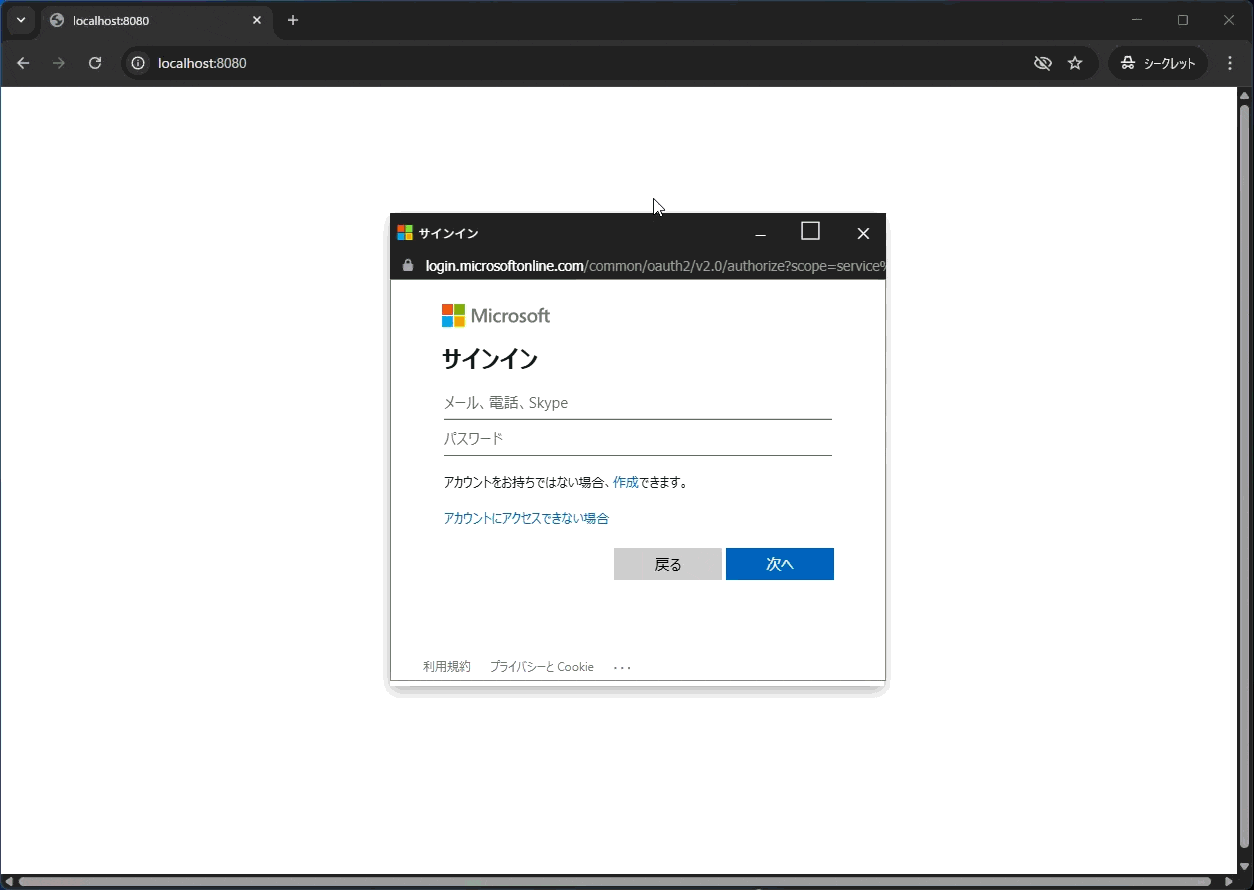The width and height of the screenshot is (1254, 890).
Task: Click the horizontal scrollbar right arrow
Action: 1229,882
